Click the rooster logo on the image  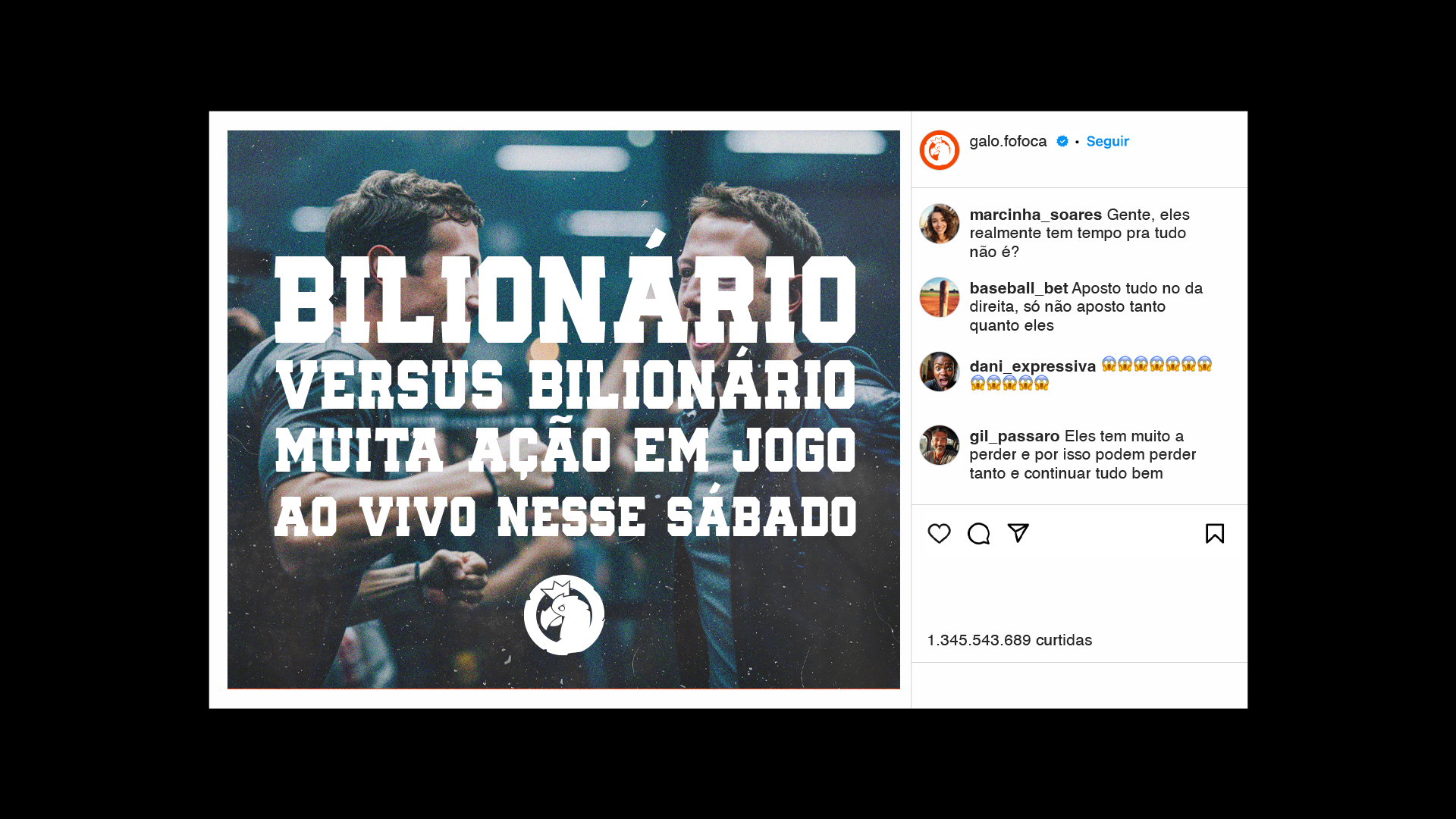tap(564, 615)
